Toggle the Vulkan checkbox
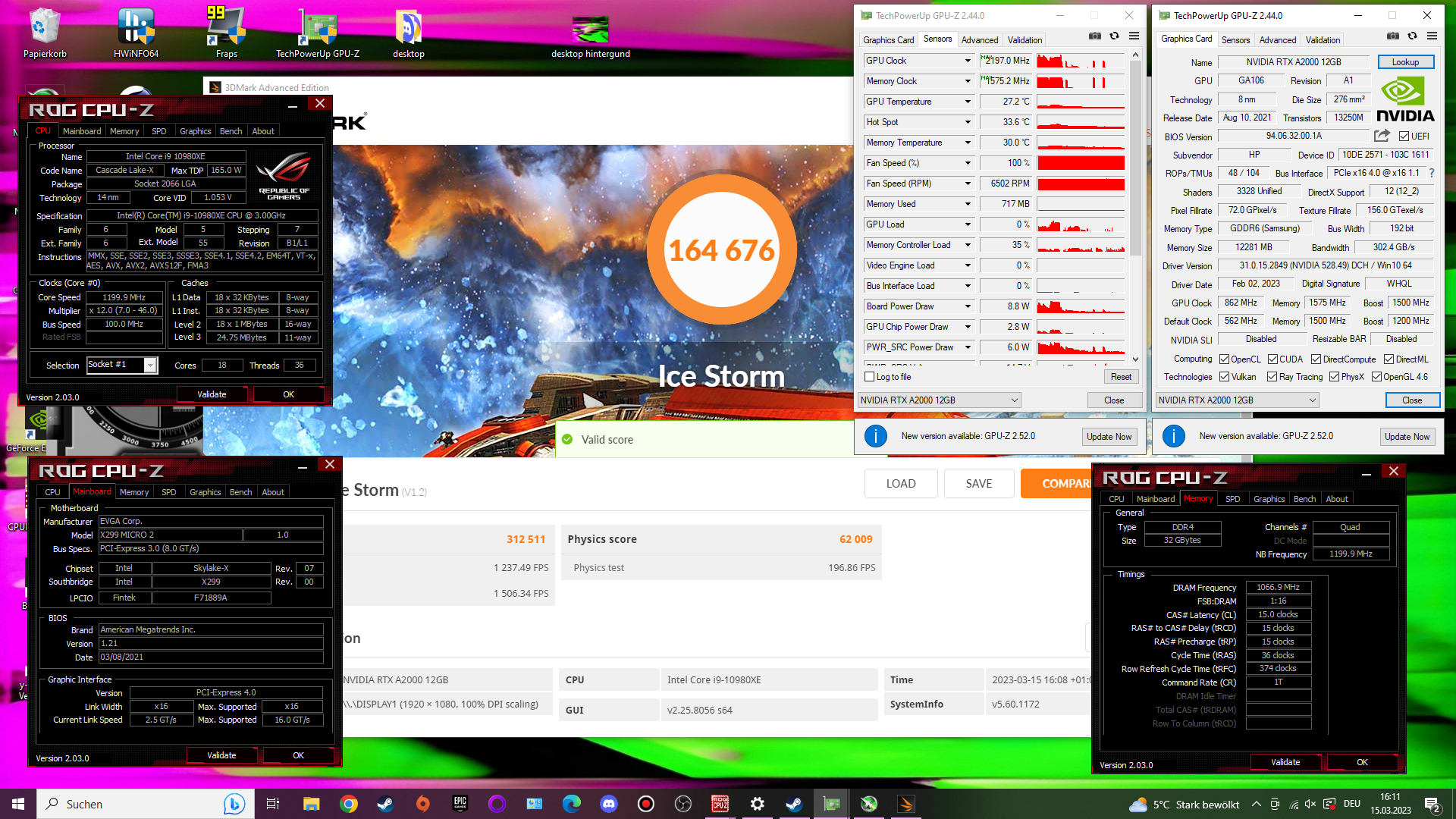 point(1224,377)
